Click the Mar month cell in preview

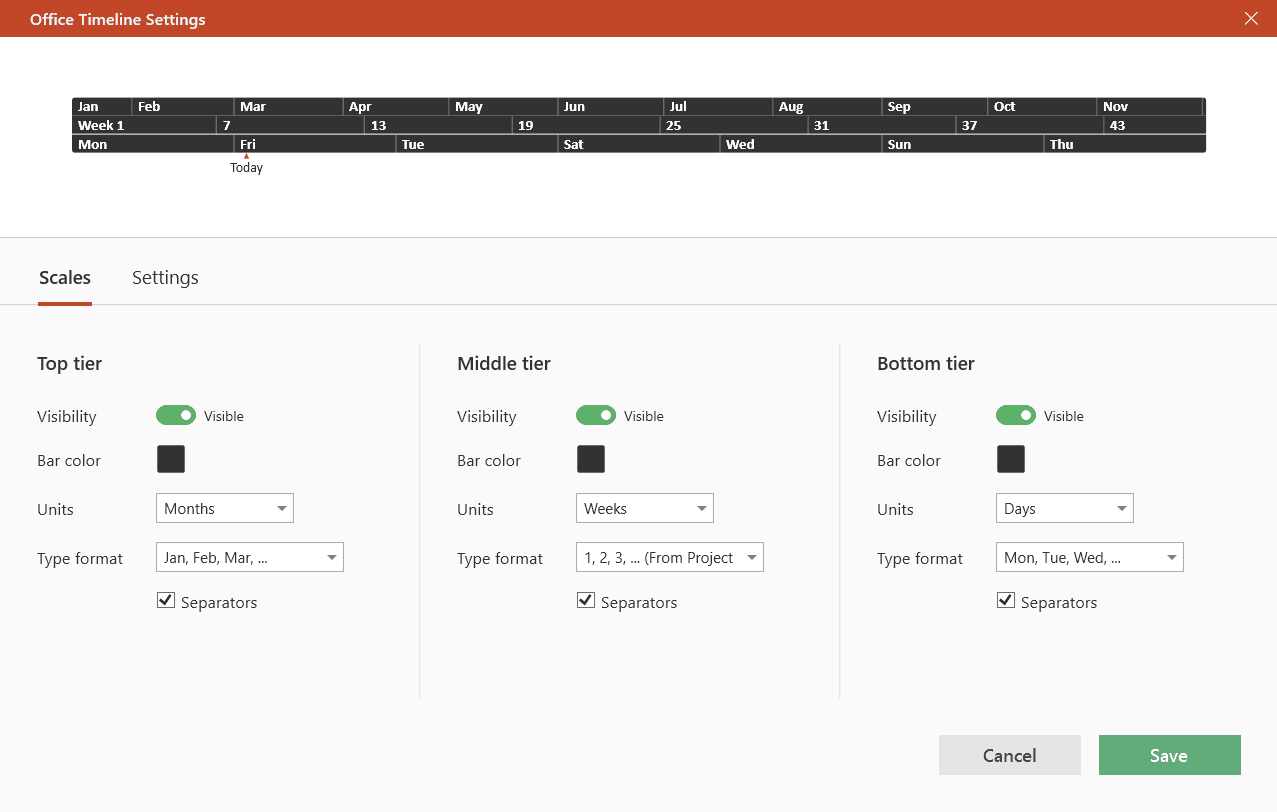click(x=289, y=106)
